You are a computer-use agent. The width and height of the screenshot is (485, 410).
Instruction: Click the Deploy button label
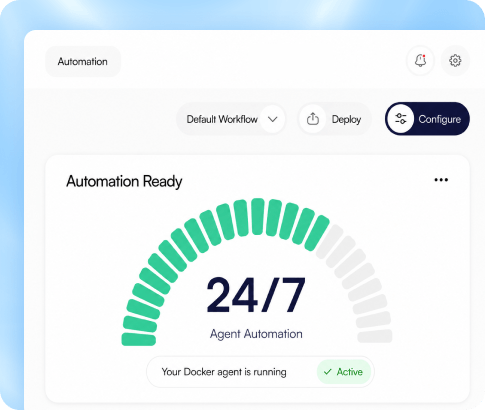(x=346, y=119)
